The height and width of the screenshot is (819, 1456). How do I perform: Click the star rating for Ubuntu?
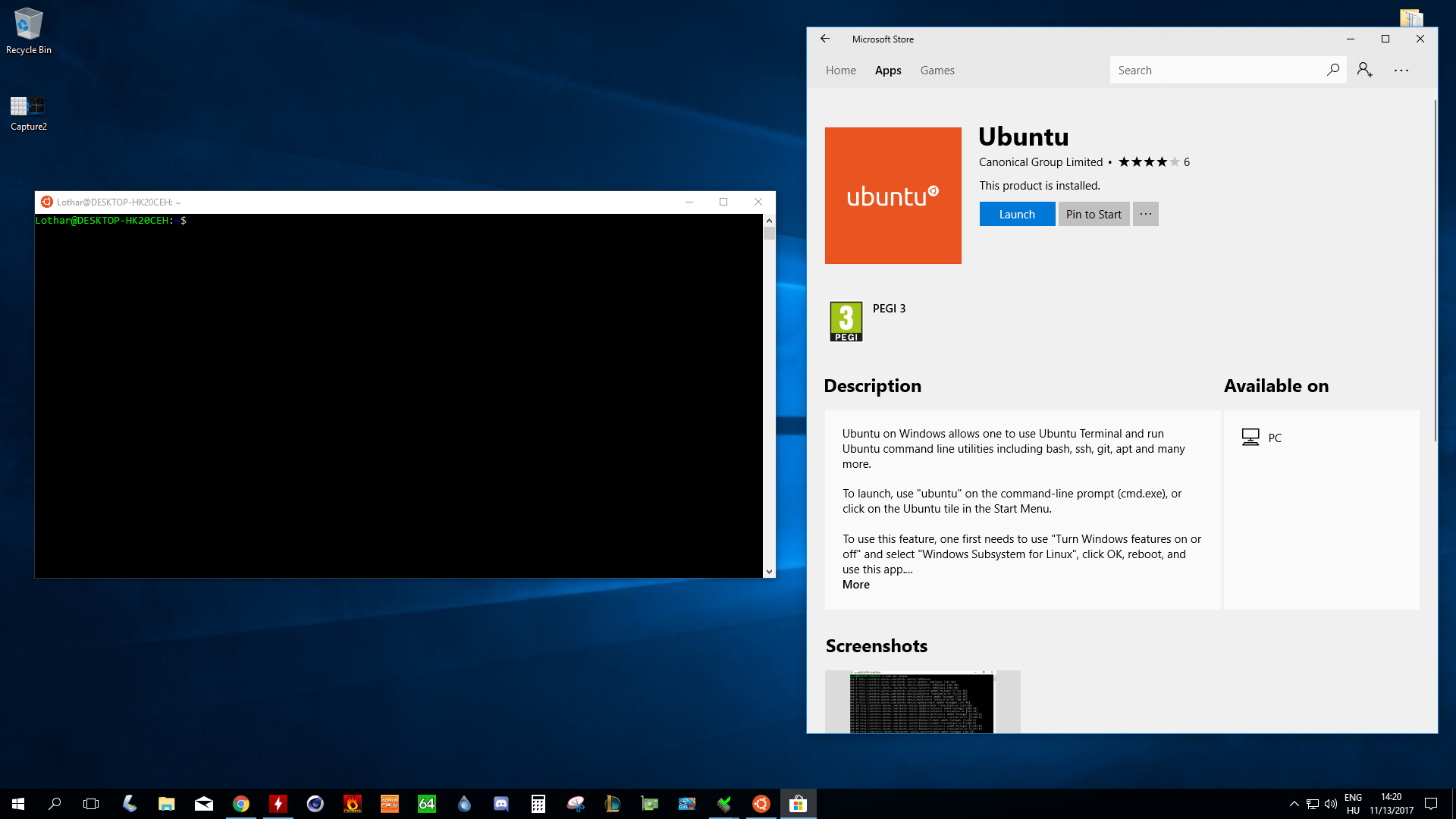[1148, 162]
